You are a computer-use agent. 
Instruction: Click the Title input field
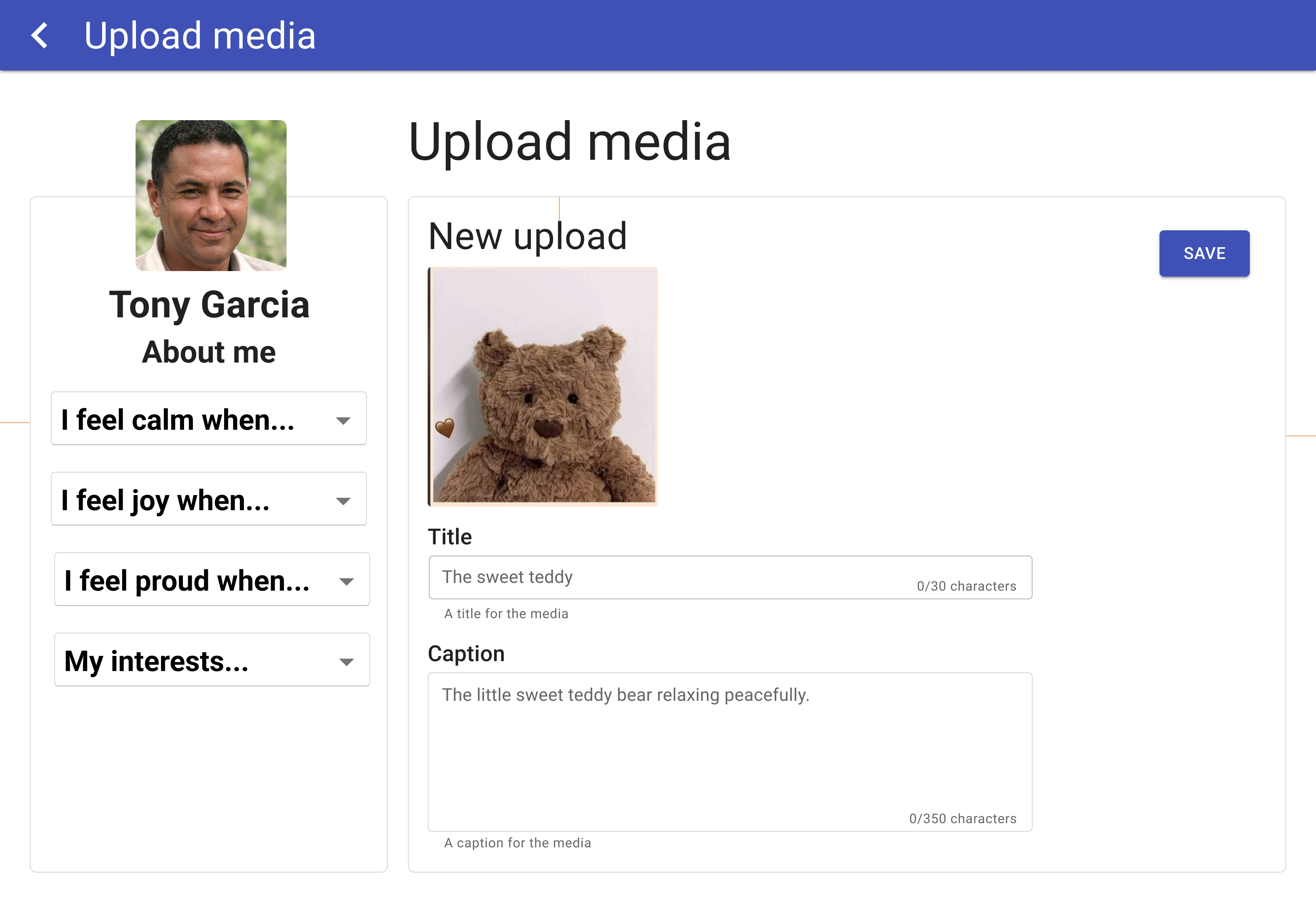tap(730, 577)
